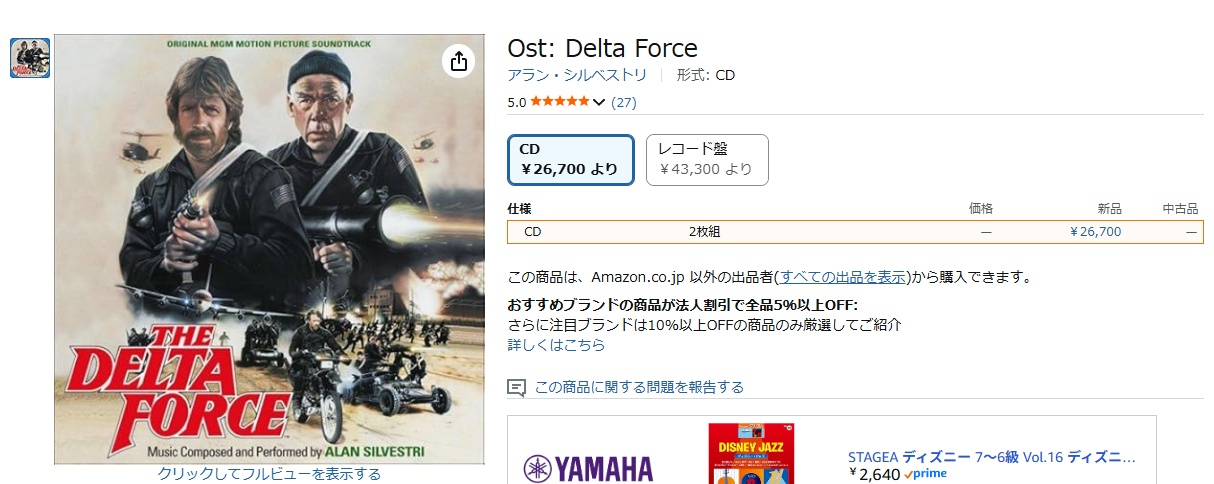Click この商品に関する問題を報告する link
The height and width of the screenshot is (484, 1214).
(639, 387)
